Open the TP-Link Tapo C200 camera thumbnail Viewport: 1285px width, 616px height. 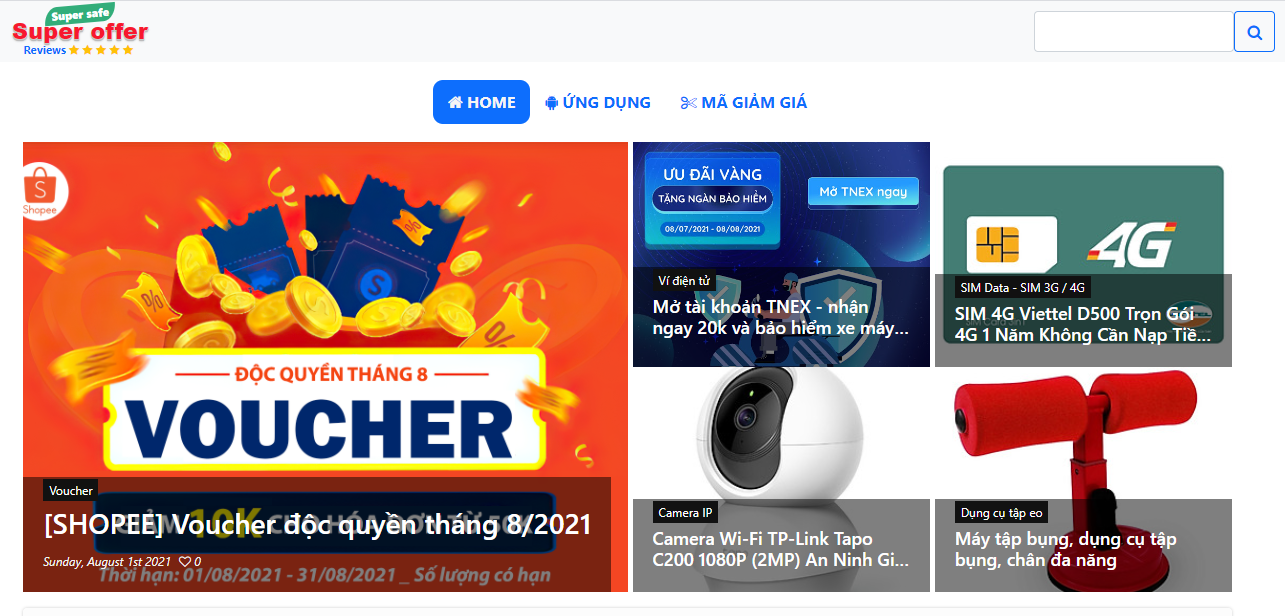pyautogui.click(x=781, y=479)
